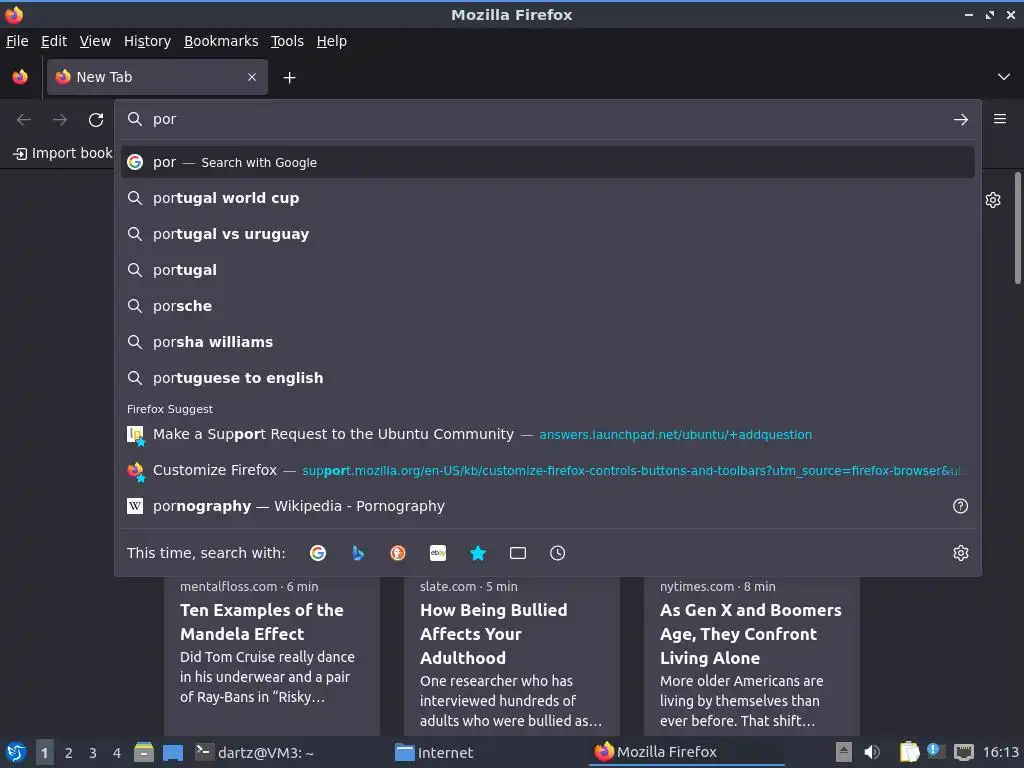Click the Go arrow in address bar
This screenshot has height=768, width=1024.
pyautogui.click(x=961, y=120)
